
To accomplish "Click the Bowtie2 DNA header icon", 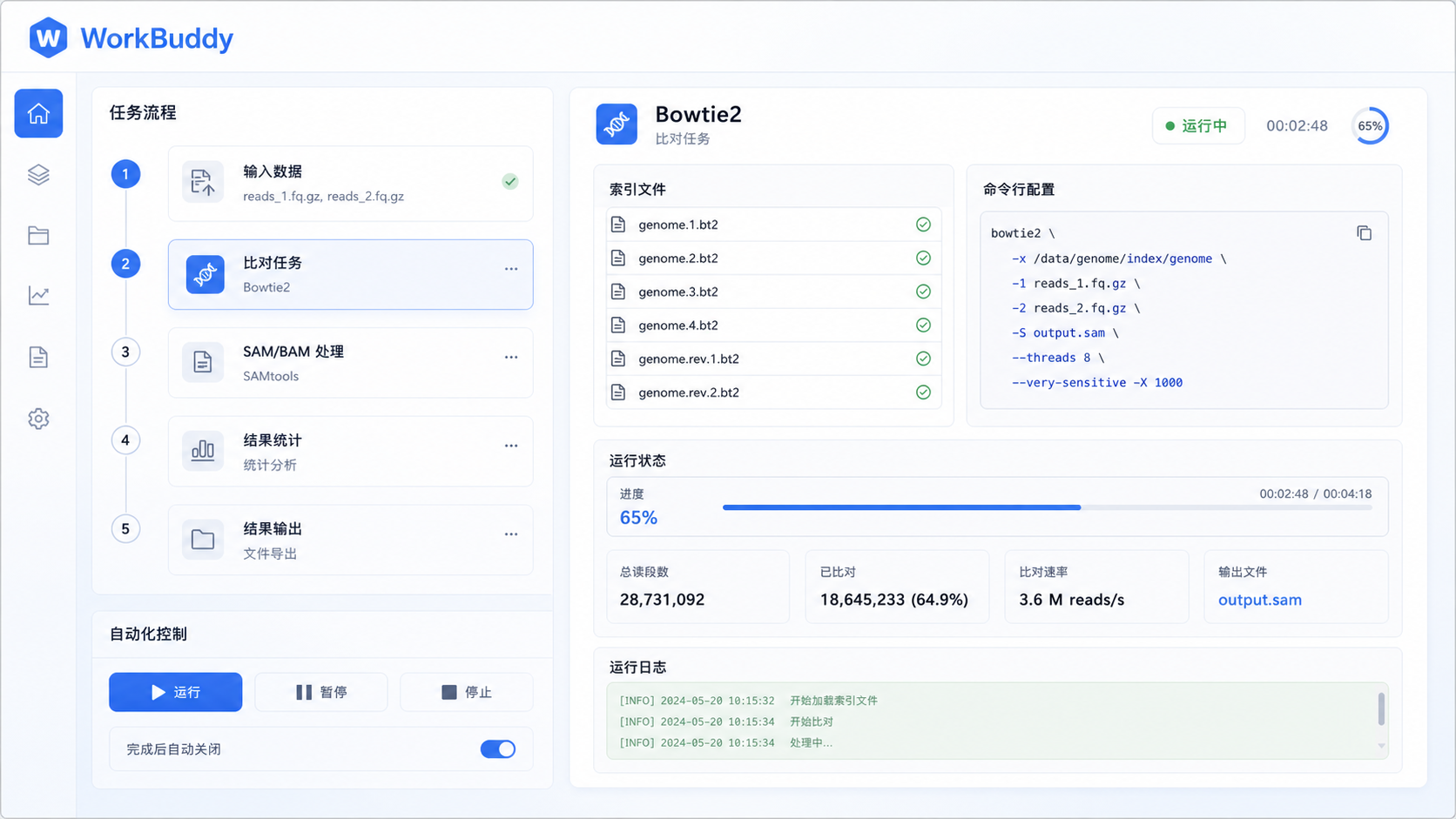I will point(617,124).
